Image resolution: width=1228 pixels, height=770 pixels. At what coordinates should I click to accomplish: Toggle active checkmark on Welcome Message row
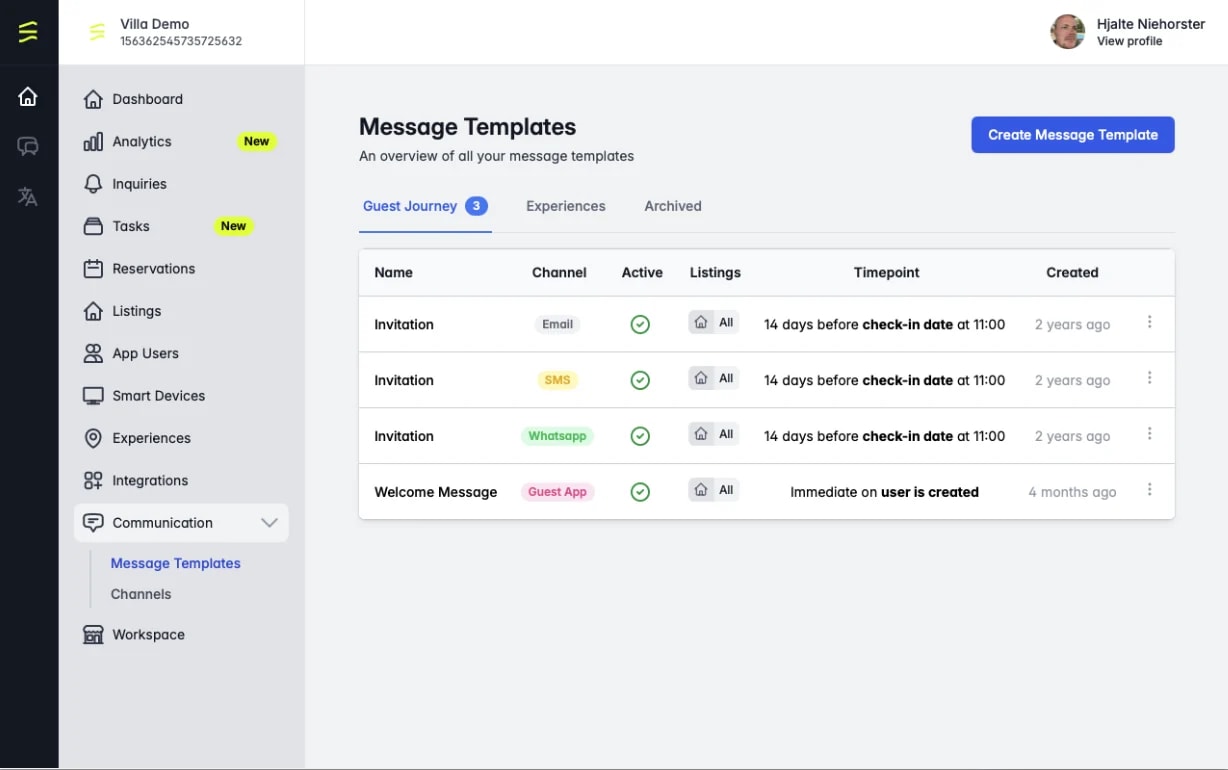(x=640, y=492)
